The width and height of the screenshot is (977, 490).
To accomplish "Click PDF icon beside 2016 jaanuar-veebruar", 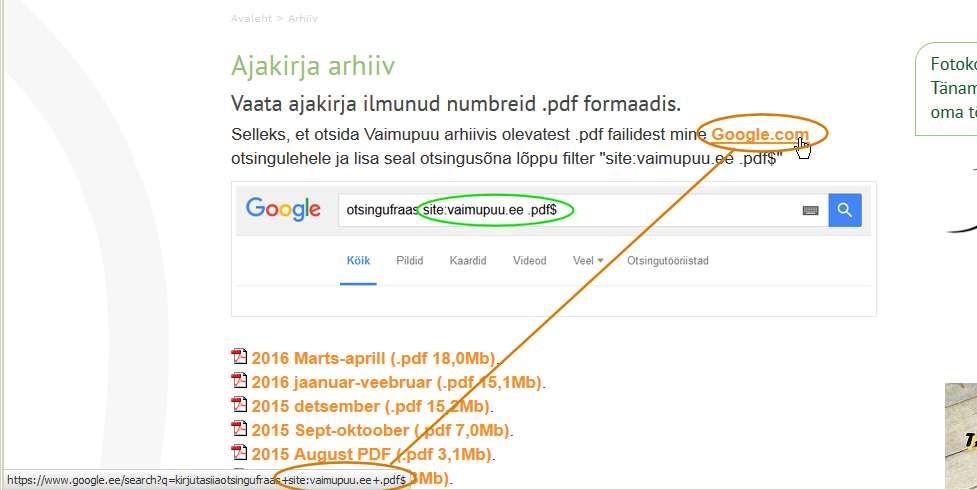I will click(x=239, y=380).
